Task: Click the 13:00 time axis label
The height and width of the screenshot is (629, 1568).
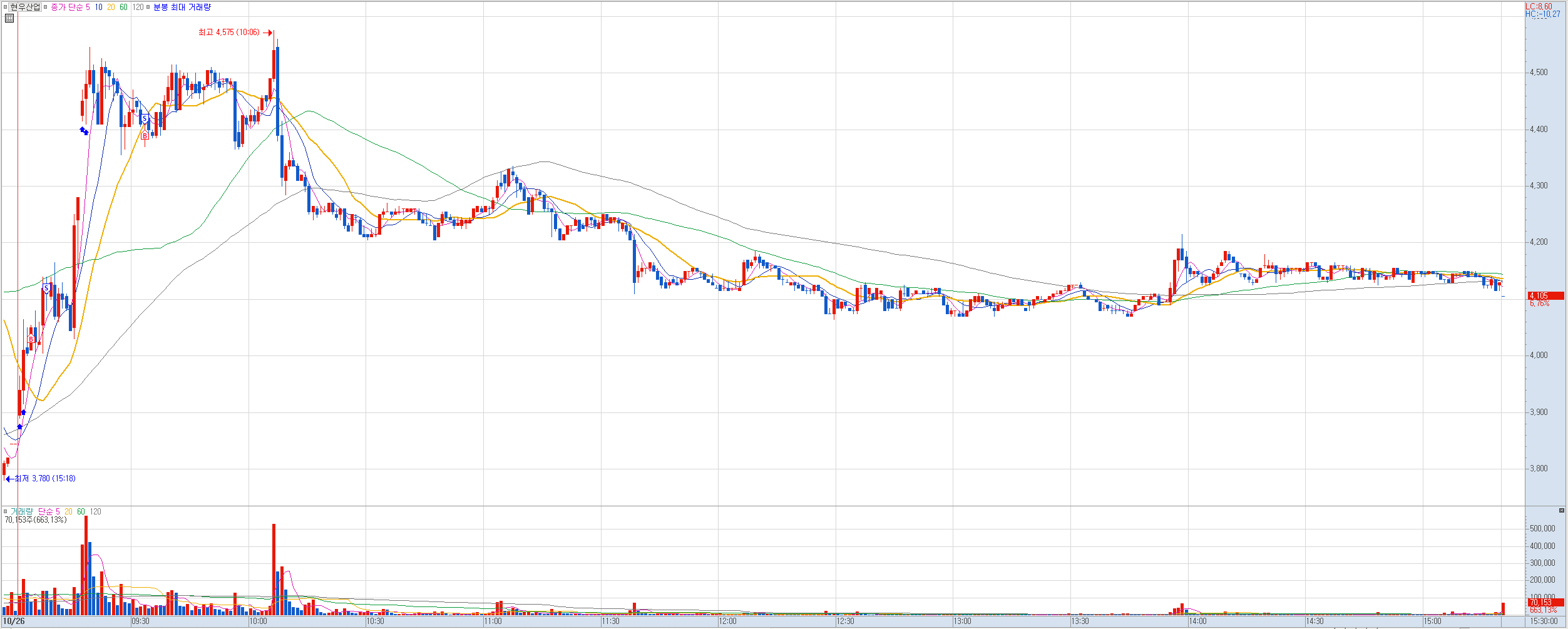Action: [x=963, y=621]
